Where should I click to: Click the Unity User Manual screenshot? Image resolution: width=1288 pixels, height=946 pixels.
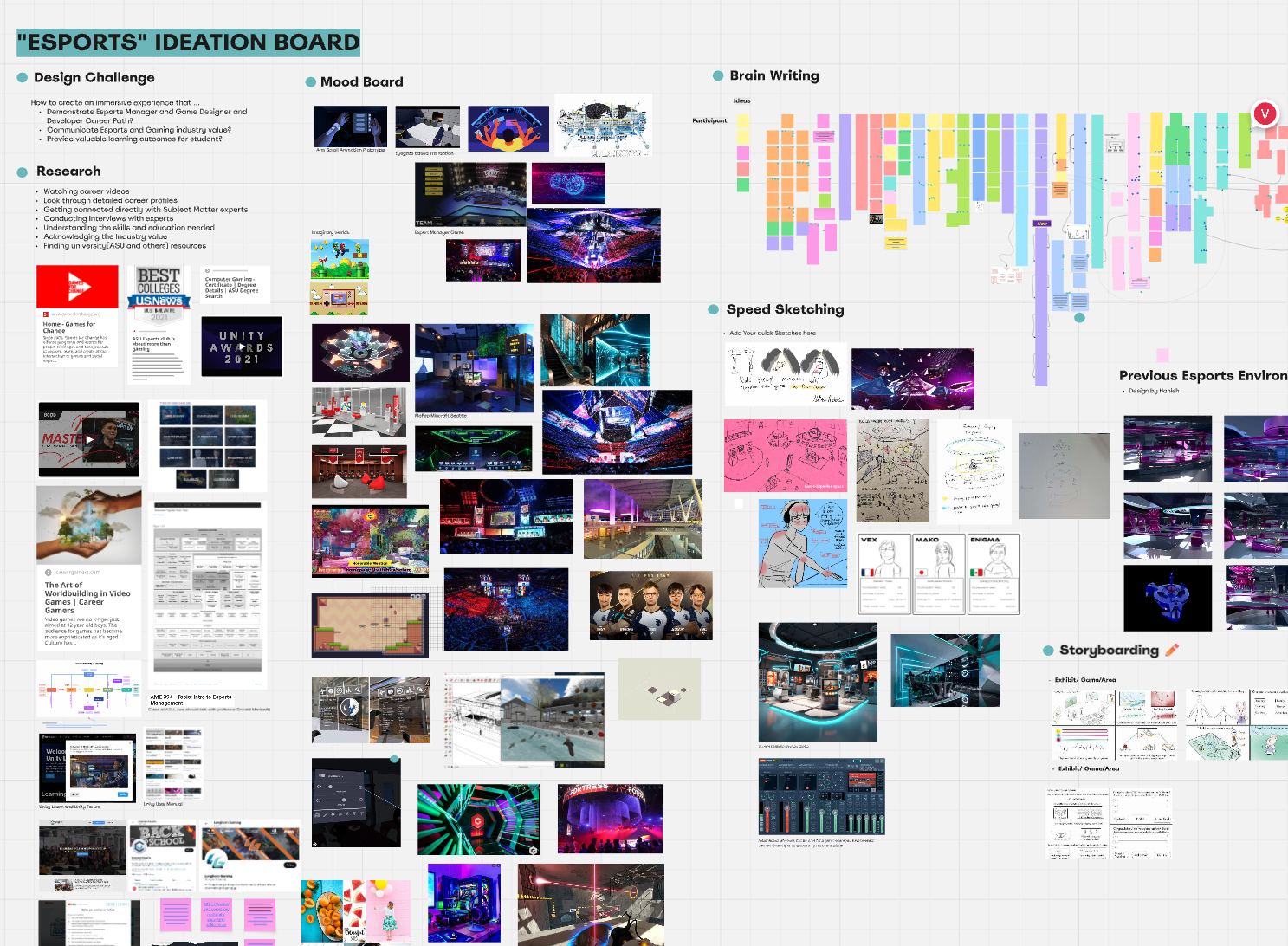tap(175, 763)
